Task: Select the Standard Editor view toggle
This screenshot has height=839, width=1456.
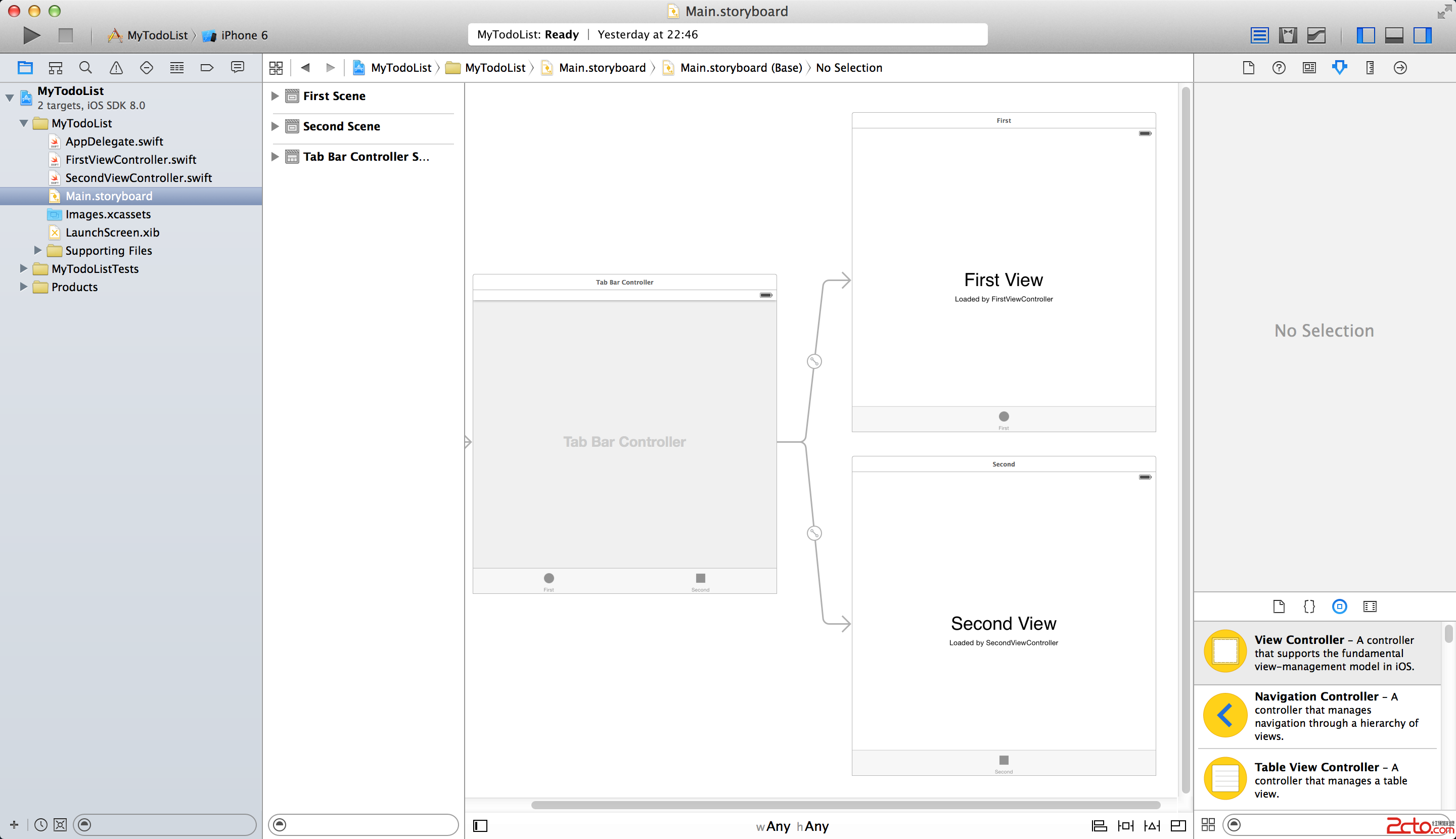Action: tap(1259, 35)
